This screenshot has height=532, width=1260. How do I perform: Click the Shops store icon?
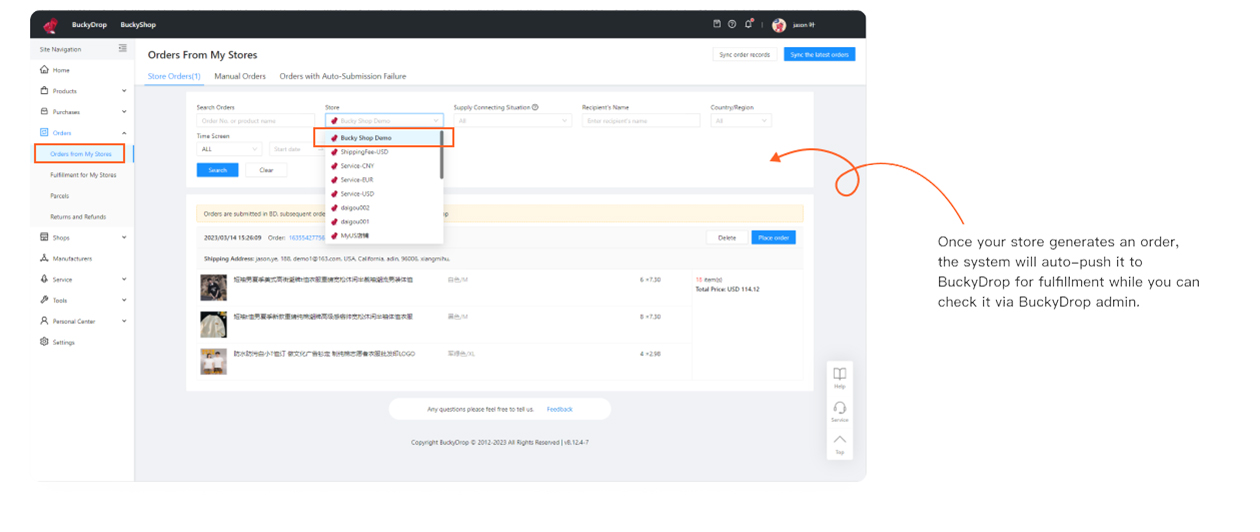coord(44,238)
